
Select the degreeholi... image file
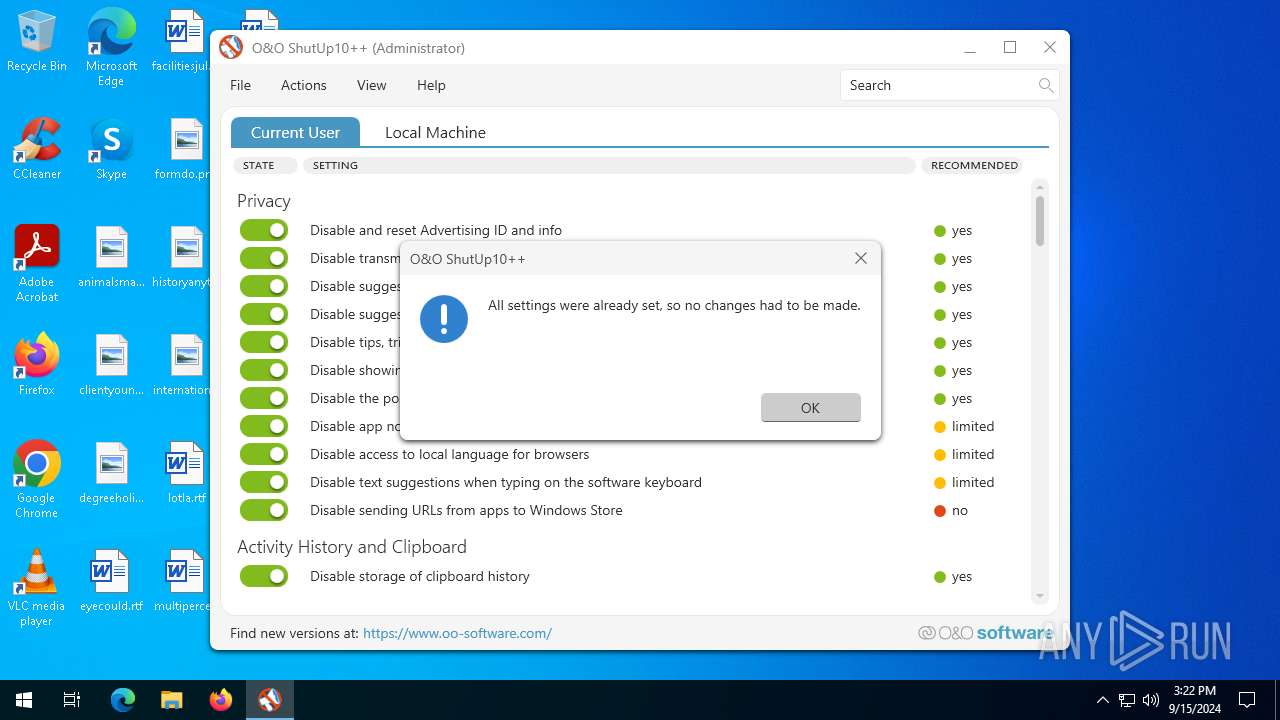[111, 473]
